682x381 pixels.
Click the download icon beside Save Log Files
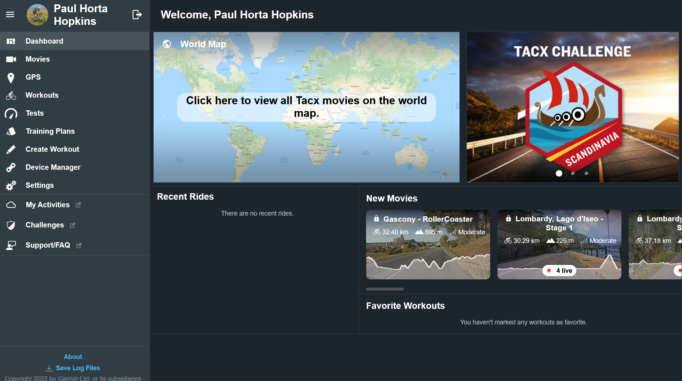(x=49, y=368)
